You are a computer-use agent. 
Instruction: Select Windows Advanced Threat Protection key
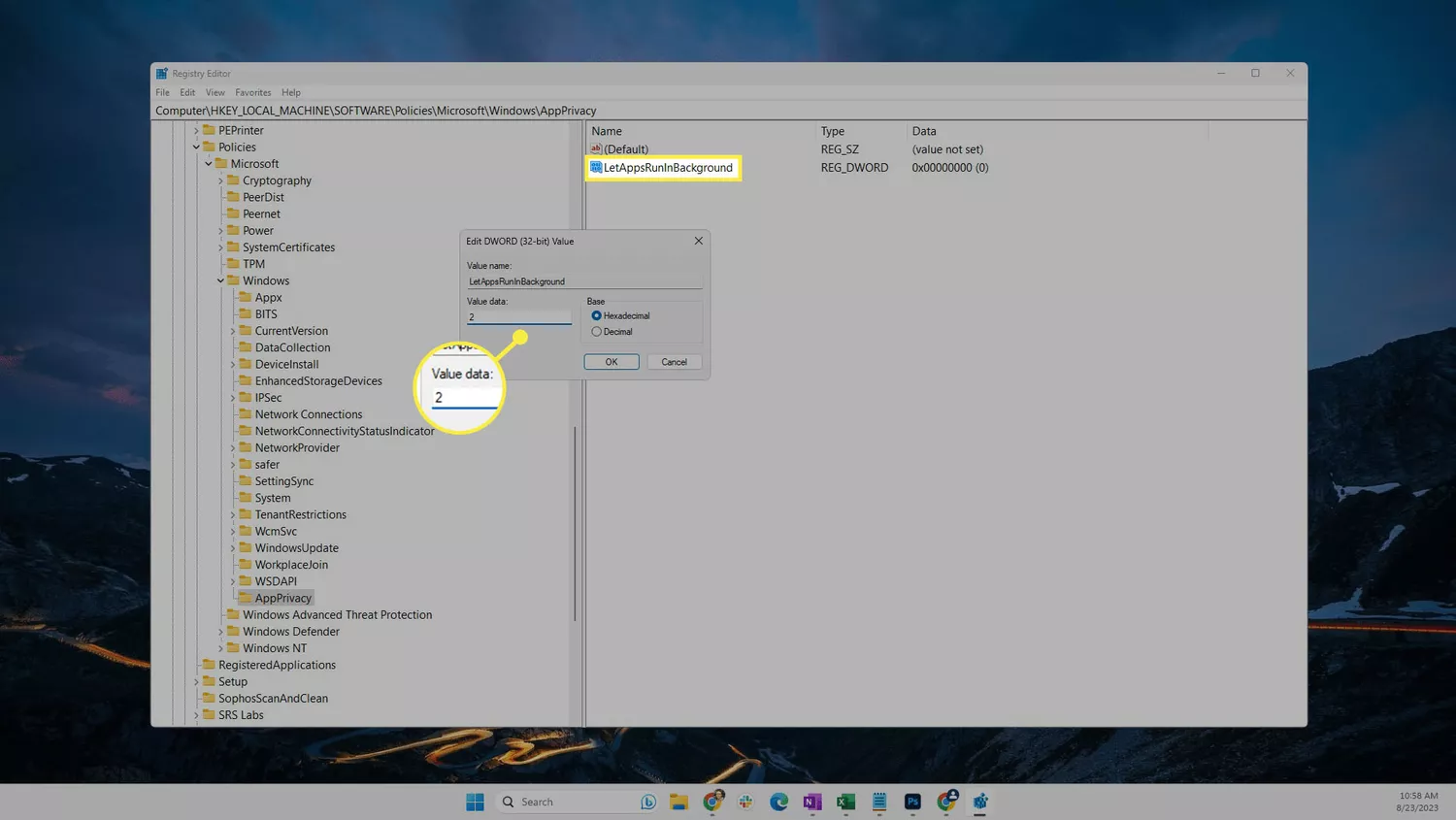pyautogui.click(x=337, y=615)
